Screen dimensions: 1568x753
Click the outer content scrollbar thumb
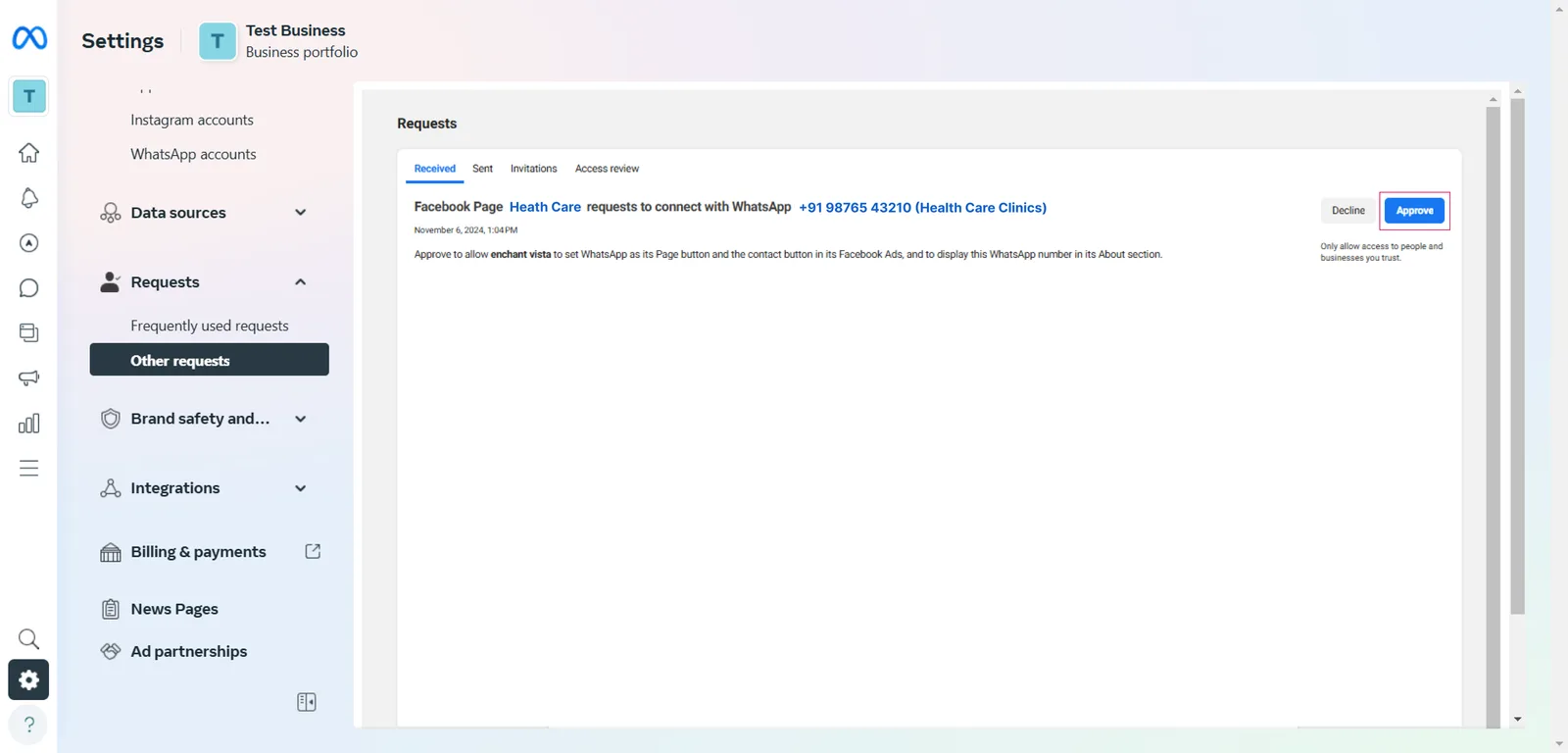tap(1517, 356)
